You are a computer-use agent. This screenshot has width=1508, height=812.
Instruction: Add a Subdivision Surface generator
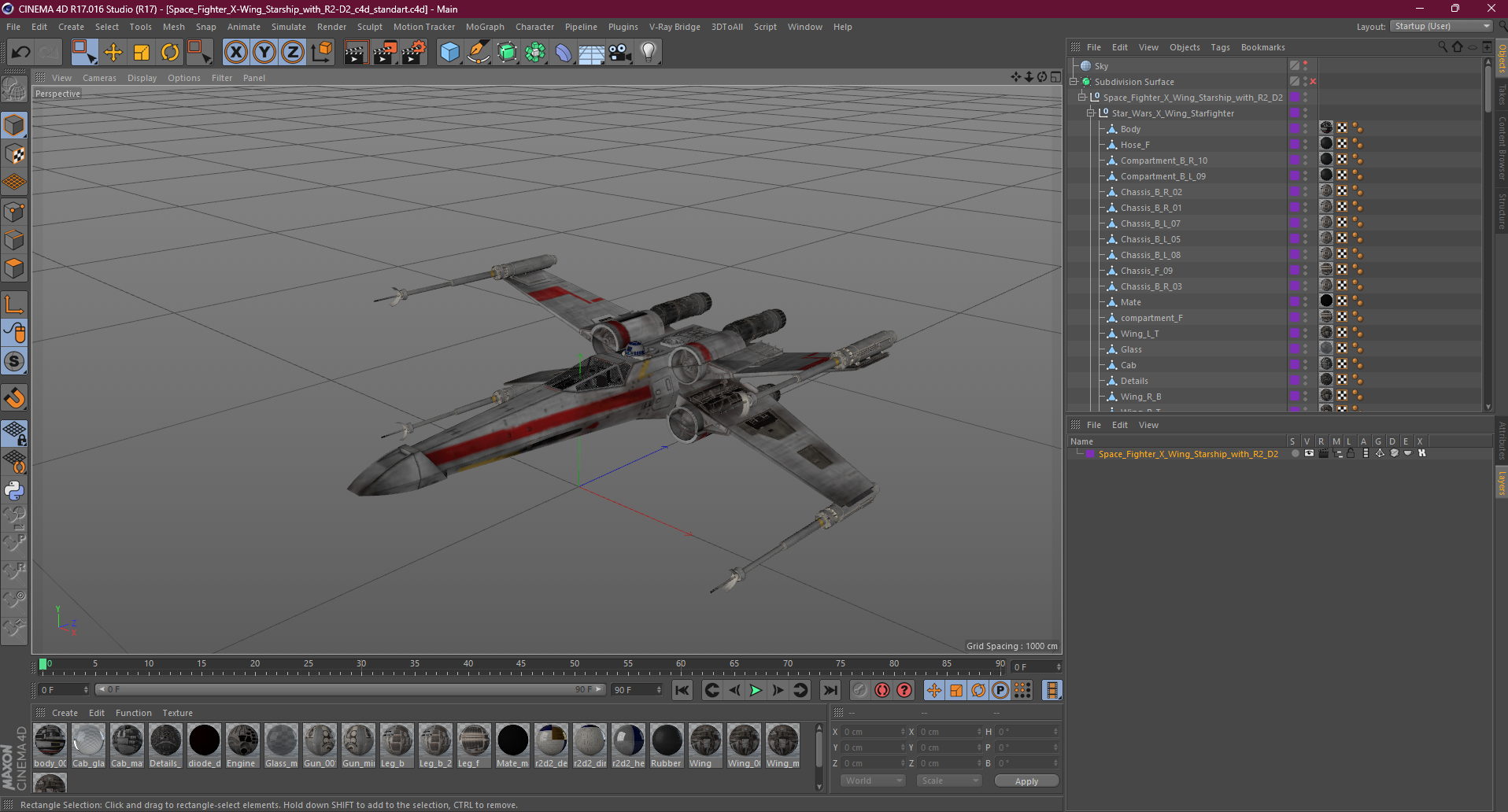507,53
